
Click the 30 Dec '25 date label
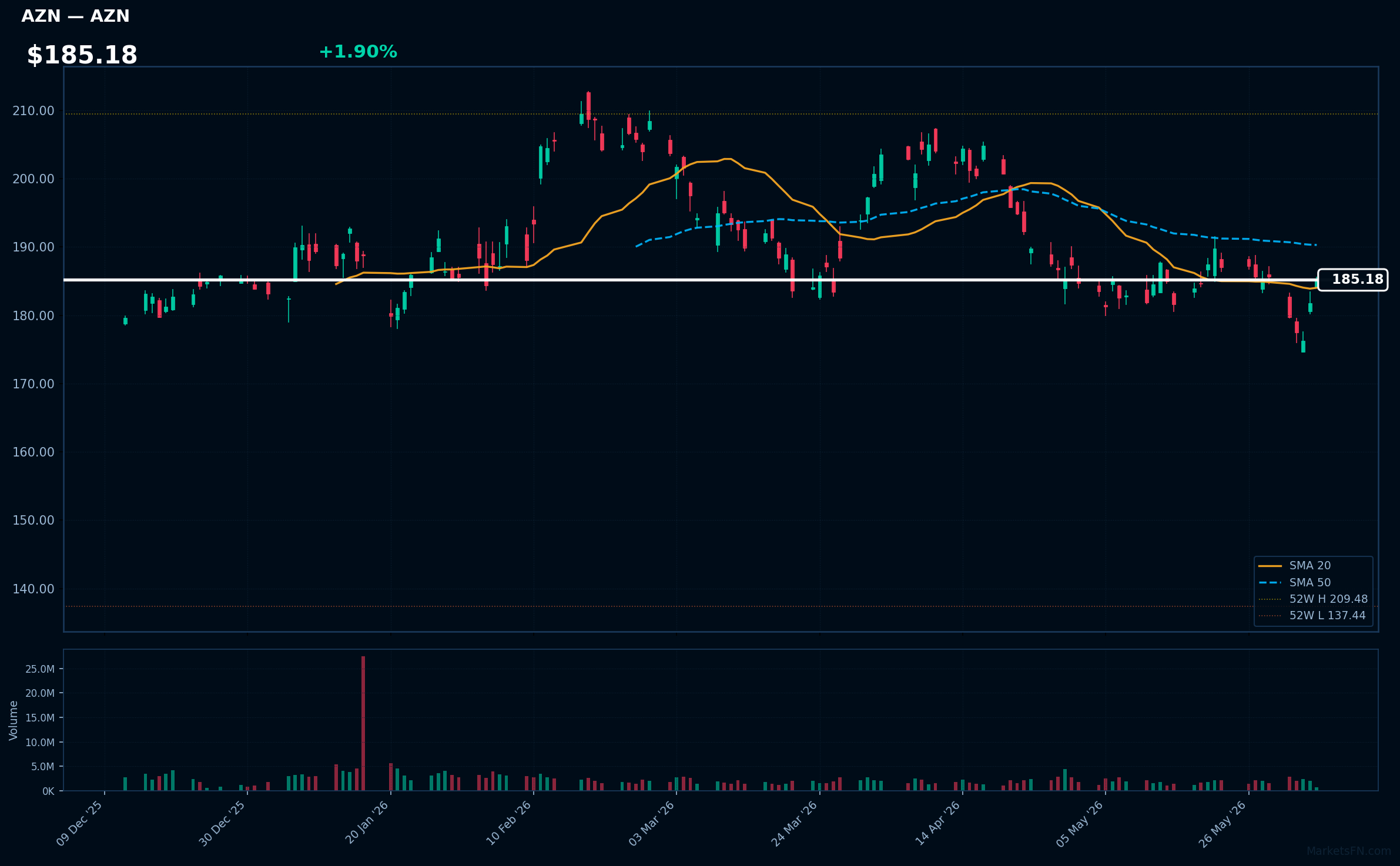(x=223, y=823)
